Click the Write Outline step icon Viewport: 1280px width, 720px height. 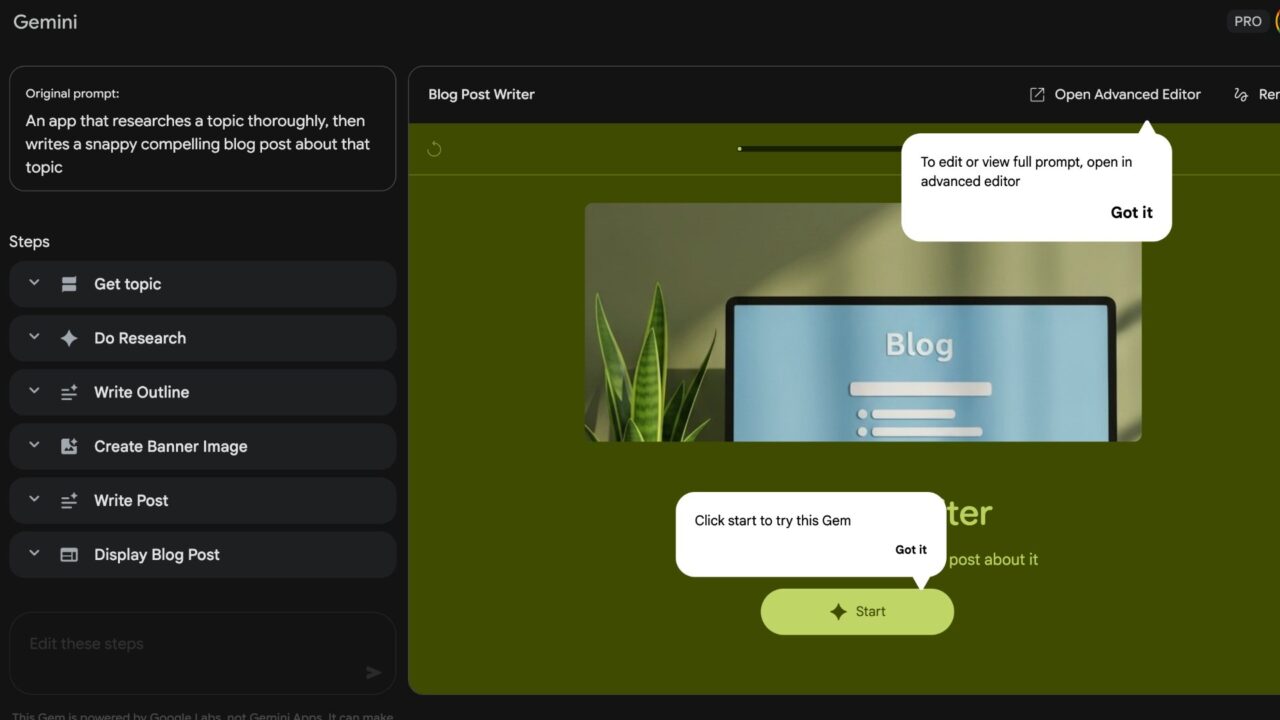coord(68,392)
